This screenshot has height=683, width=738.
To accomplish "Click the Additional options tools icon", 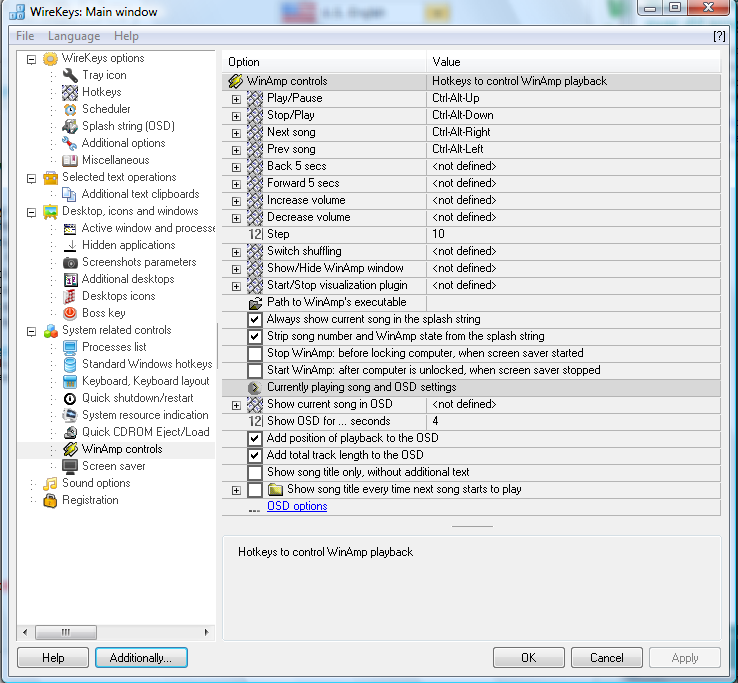I will coord(70,143).
